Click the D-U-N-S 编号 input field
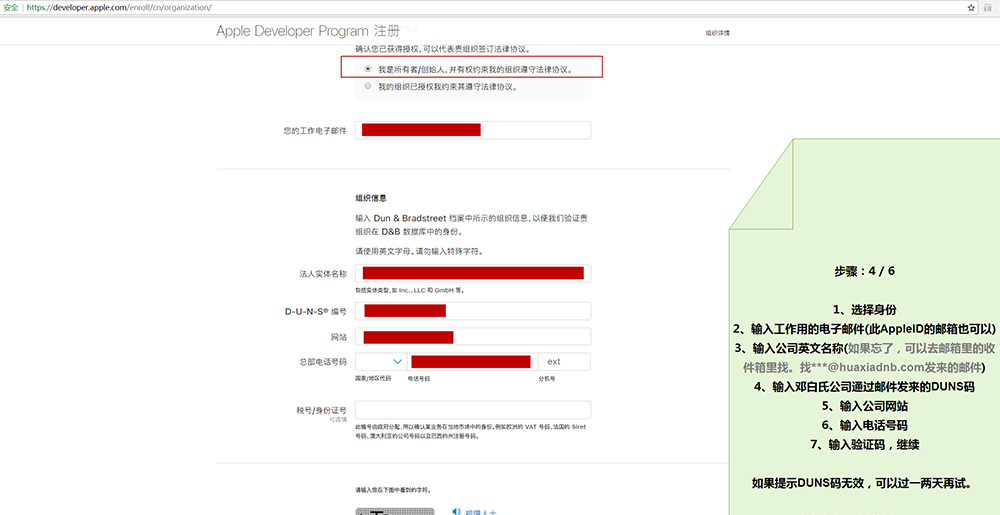The image size is (1000, 515). (472, 311)
